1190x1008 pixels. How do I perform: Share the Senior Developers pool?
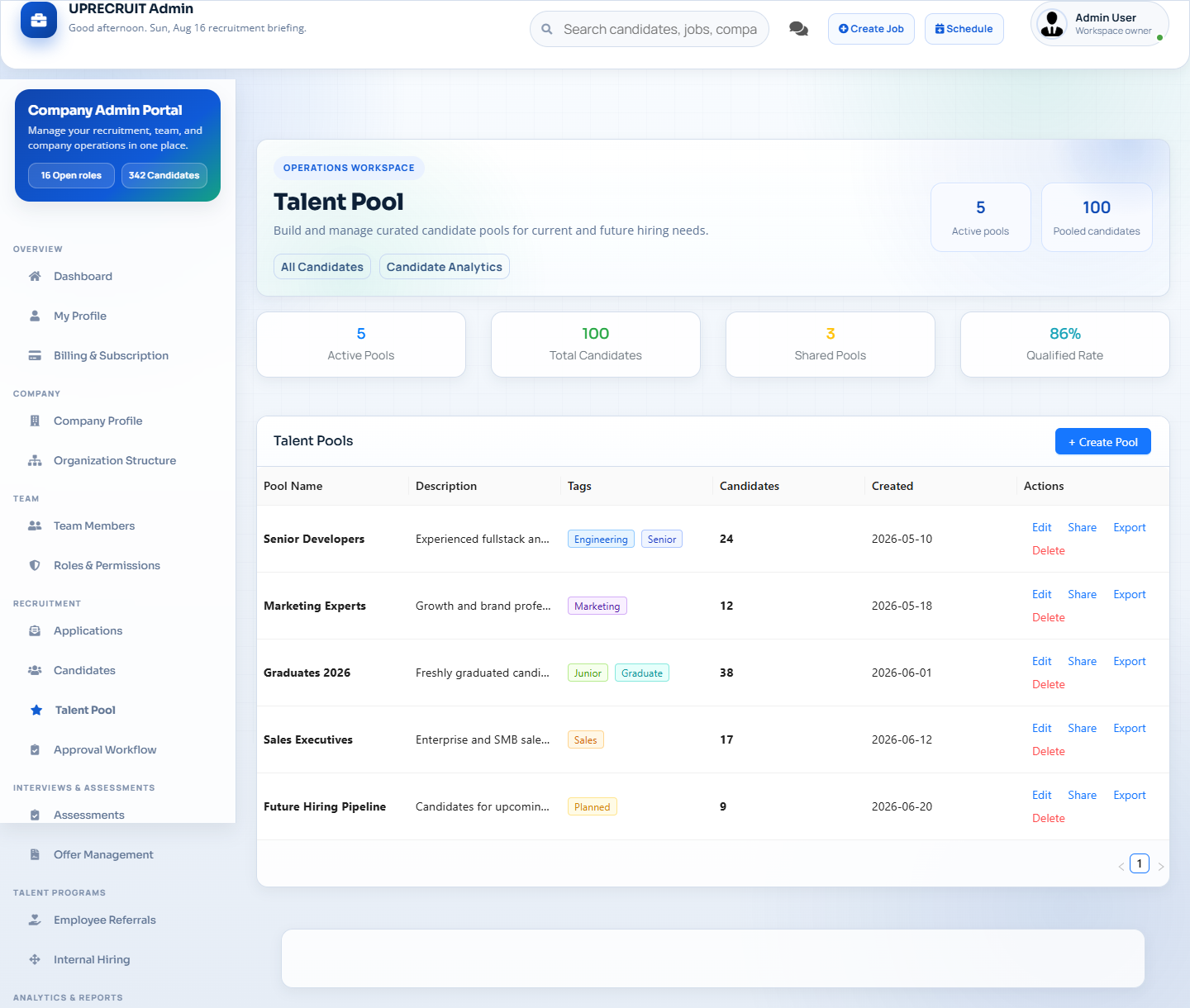[1082, 527]
